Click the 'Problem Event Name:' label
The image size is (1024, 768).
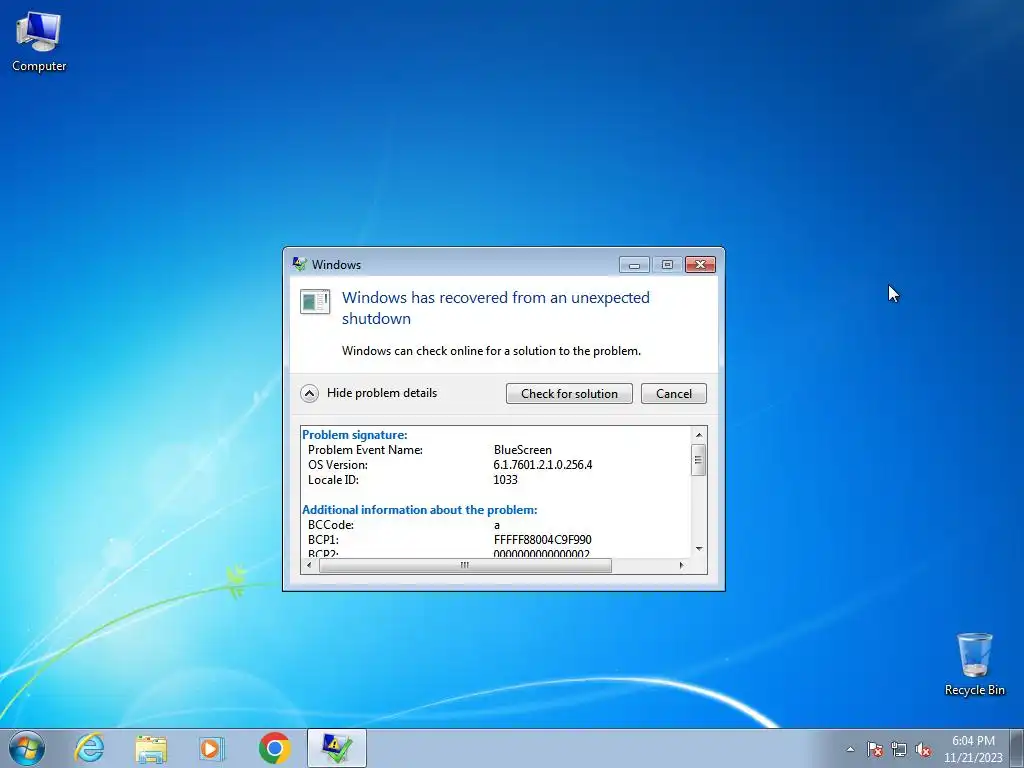tap(365, 450)
